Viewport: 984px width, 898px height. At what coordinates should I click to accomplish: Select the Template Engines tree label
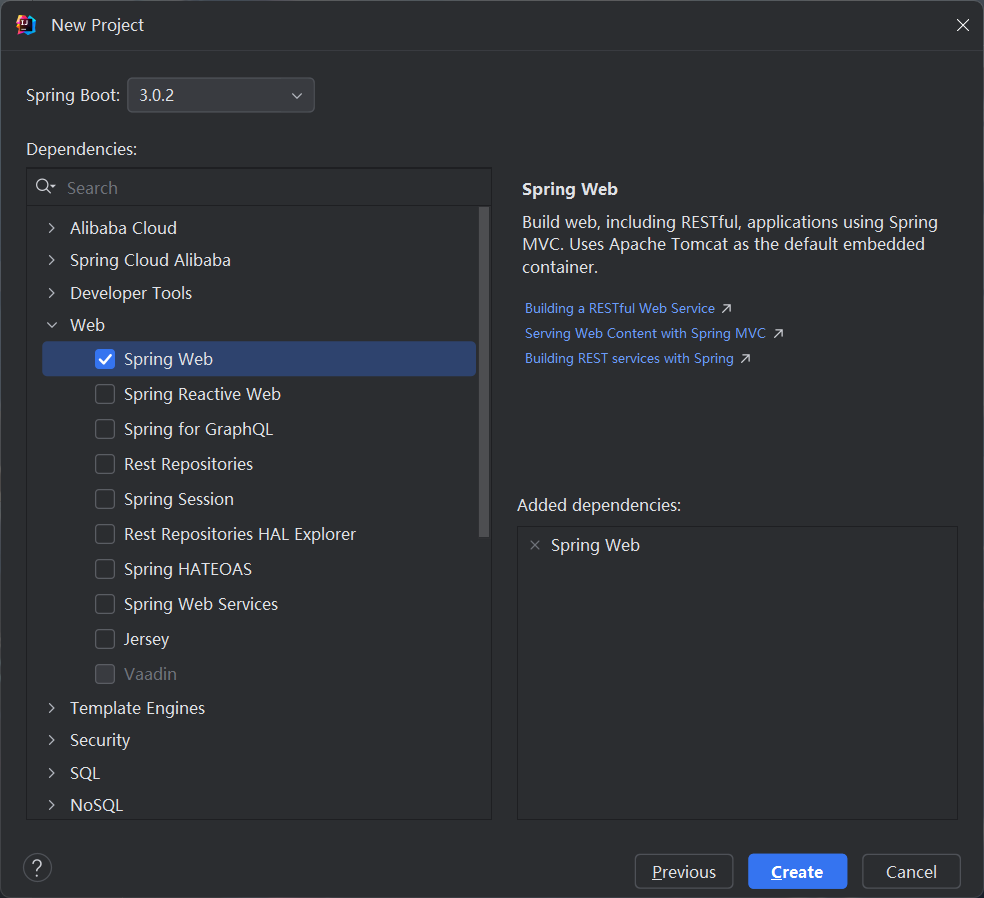[x=137, y=708]
